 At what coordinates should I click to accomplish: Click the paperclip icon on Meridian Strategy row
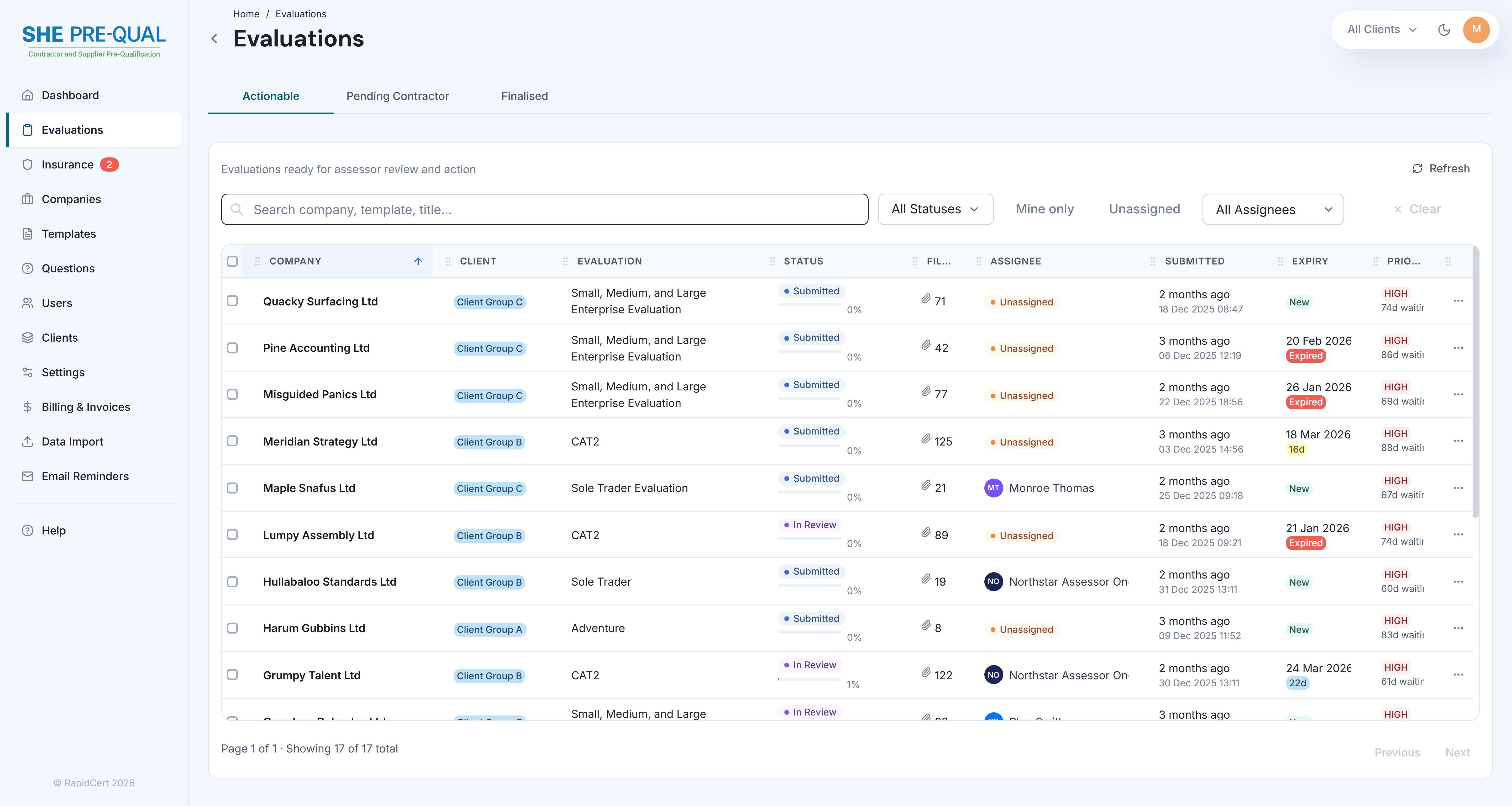point(926,438)
